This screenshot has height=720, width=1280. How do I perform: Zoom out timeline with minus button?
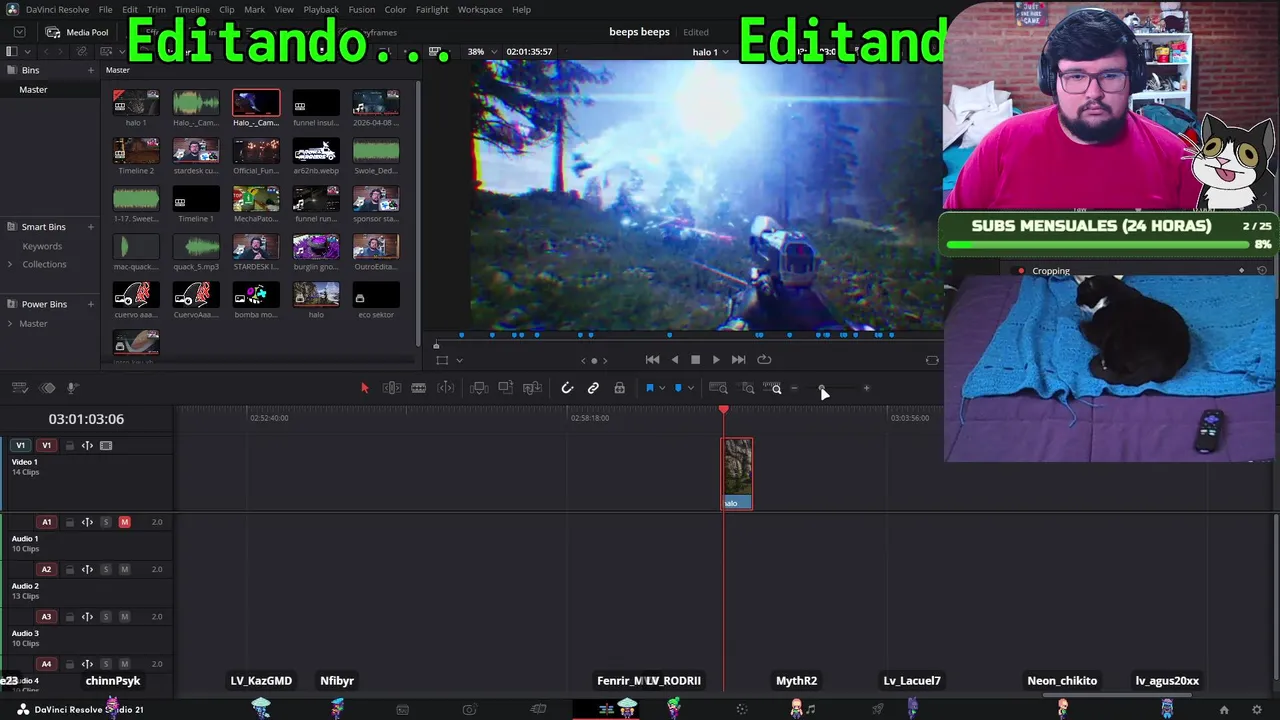794,388
